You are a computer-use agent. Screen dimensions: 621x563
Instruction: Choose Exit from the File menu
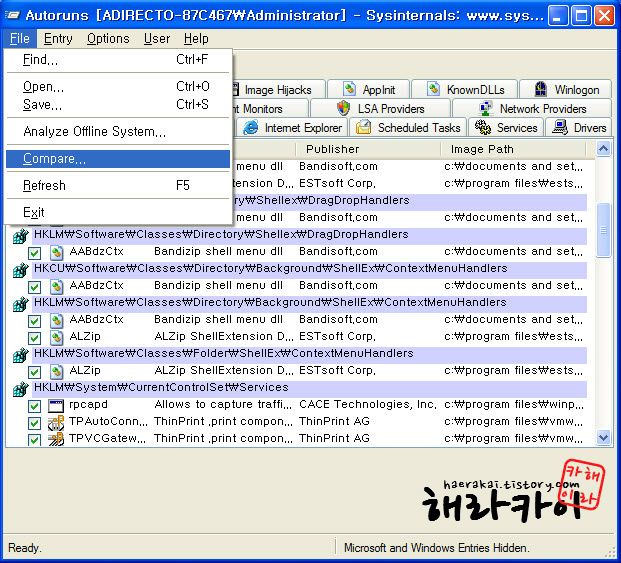click(118, 213)
